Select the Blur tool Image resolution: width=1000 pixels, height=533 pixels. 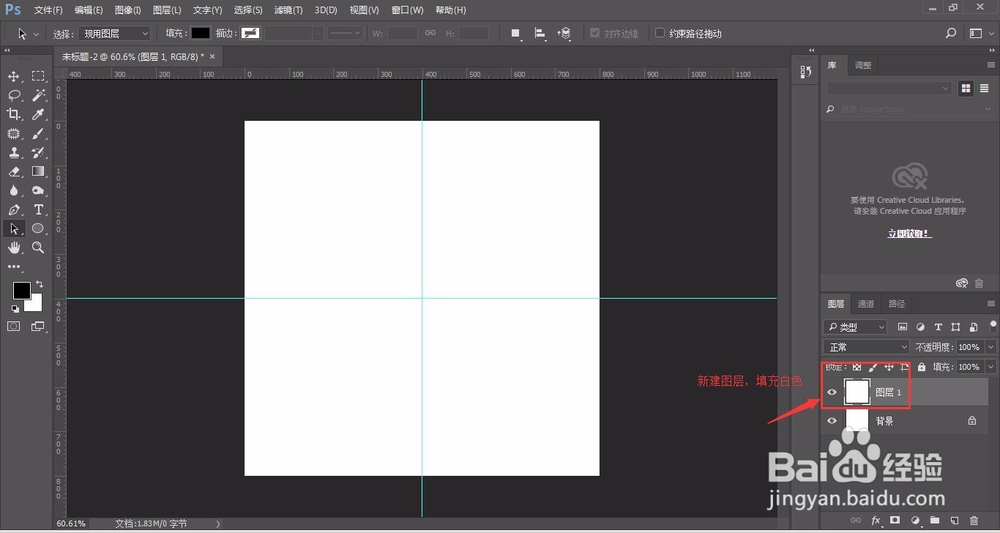(x=13, y=191)
